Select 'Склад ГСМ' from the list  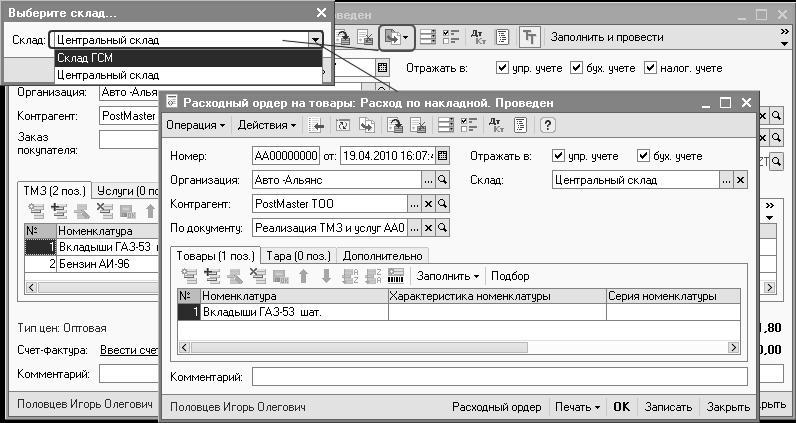pos(189,59)
